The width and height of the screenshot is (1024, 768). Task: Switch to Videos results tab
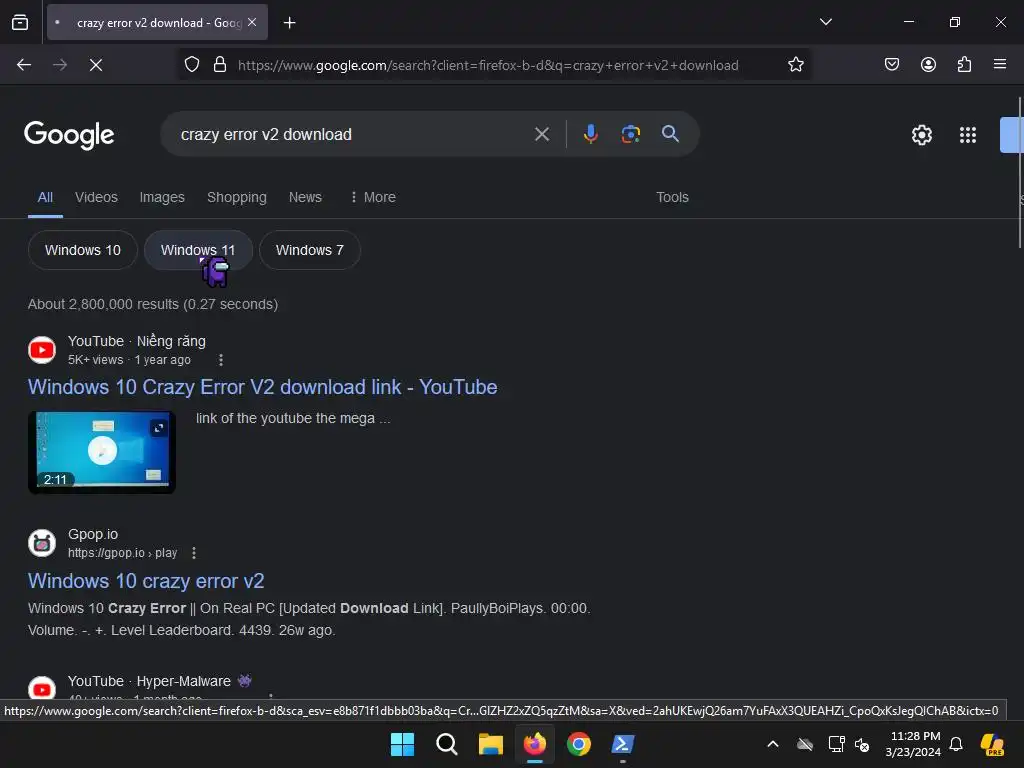pos(96,197)
